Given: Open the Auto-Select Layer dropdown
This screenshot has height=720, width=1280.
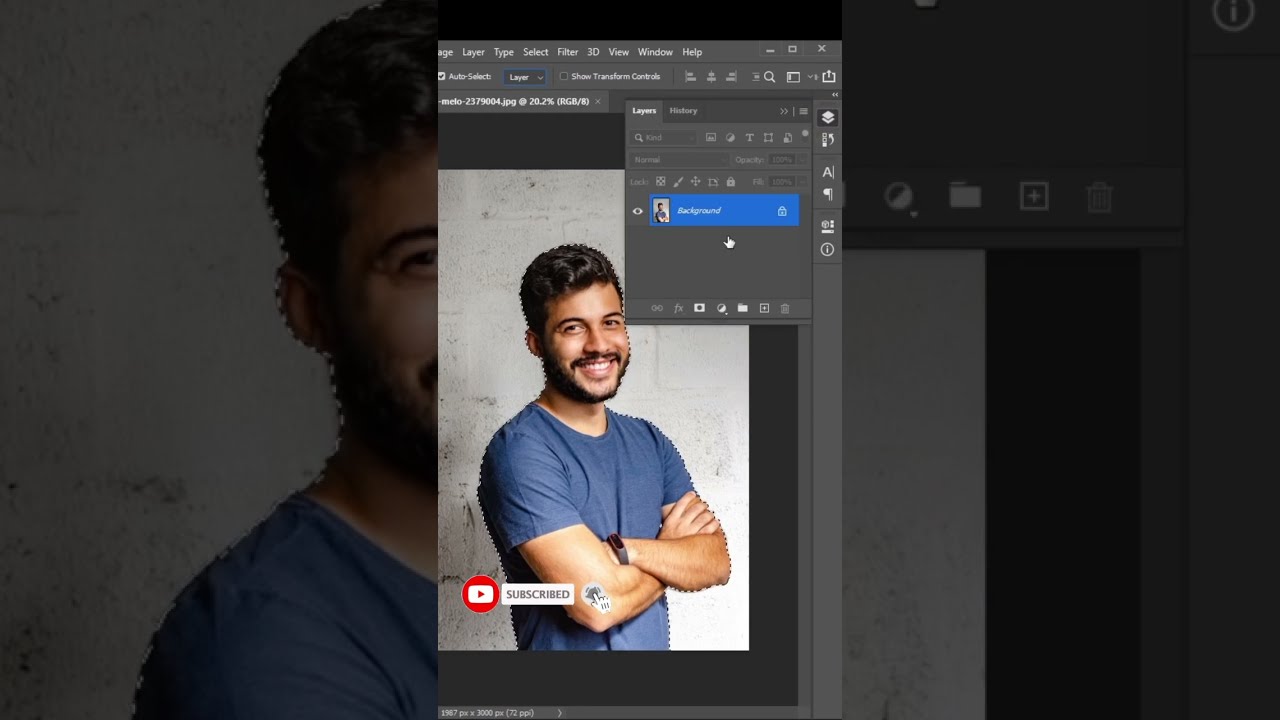Looking at the screenshot, I should tap(526, 77).
